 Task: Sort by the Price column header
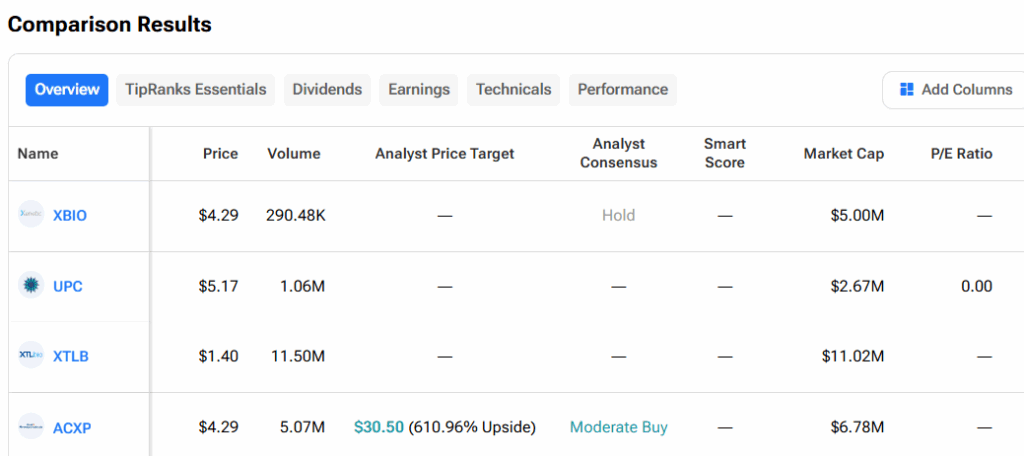point(220,154)
